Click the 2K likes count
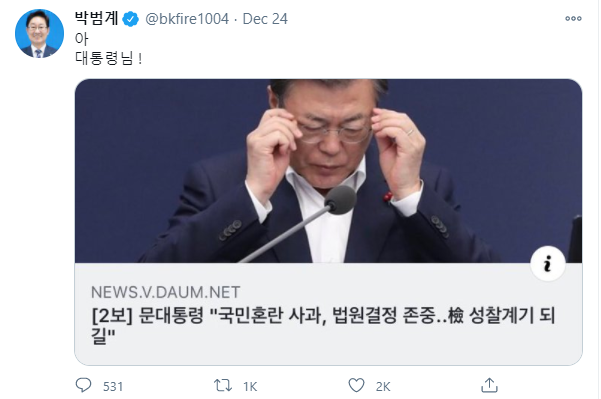The width and height of the screenshot is (601, 399). pos(383,386)
